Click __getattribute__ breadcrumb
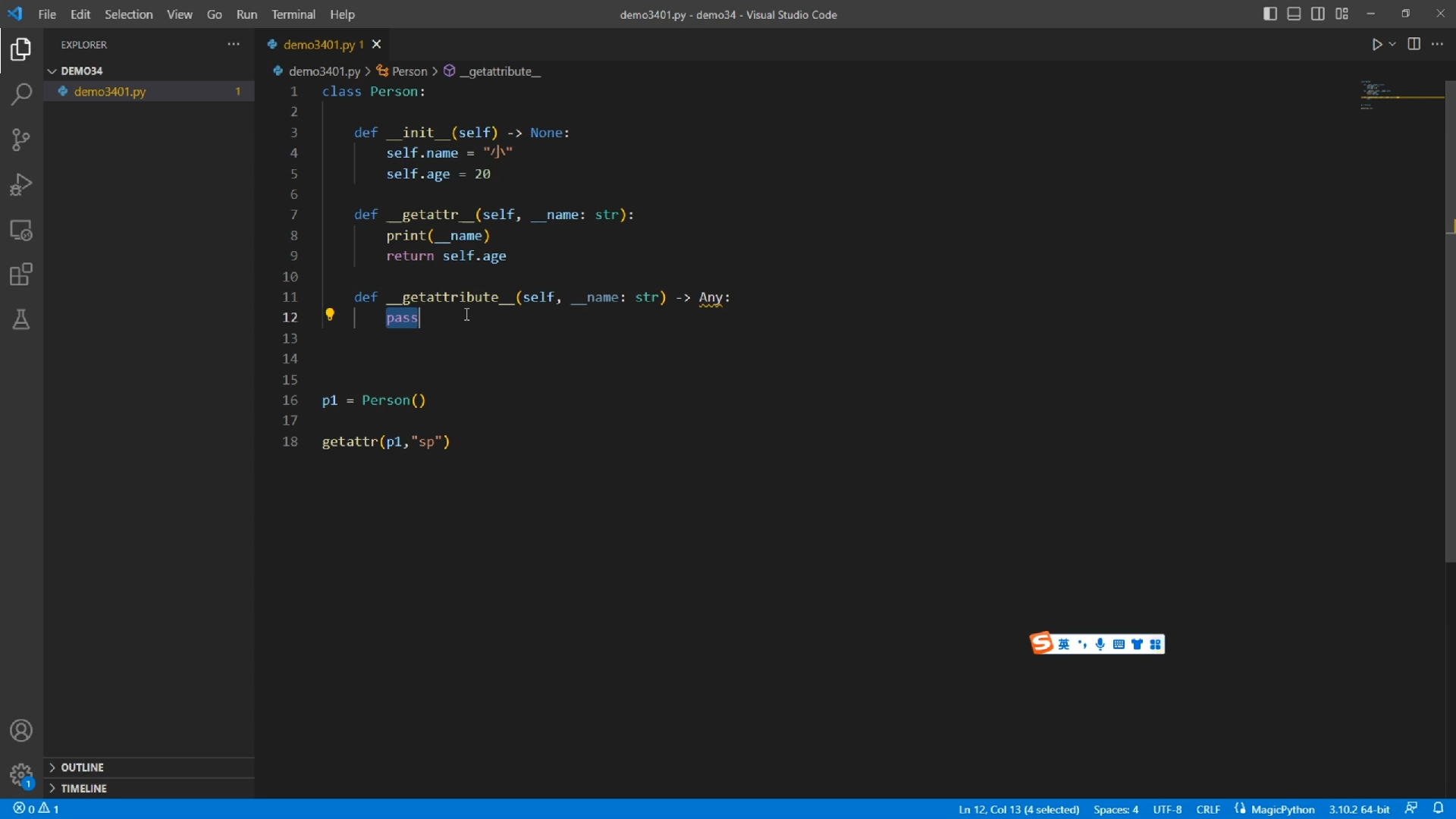The height and width of the screenshot is (819, 1456). pyautogui.click(x=492, y=71)
